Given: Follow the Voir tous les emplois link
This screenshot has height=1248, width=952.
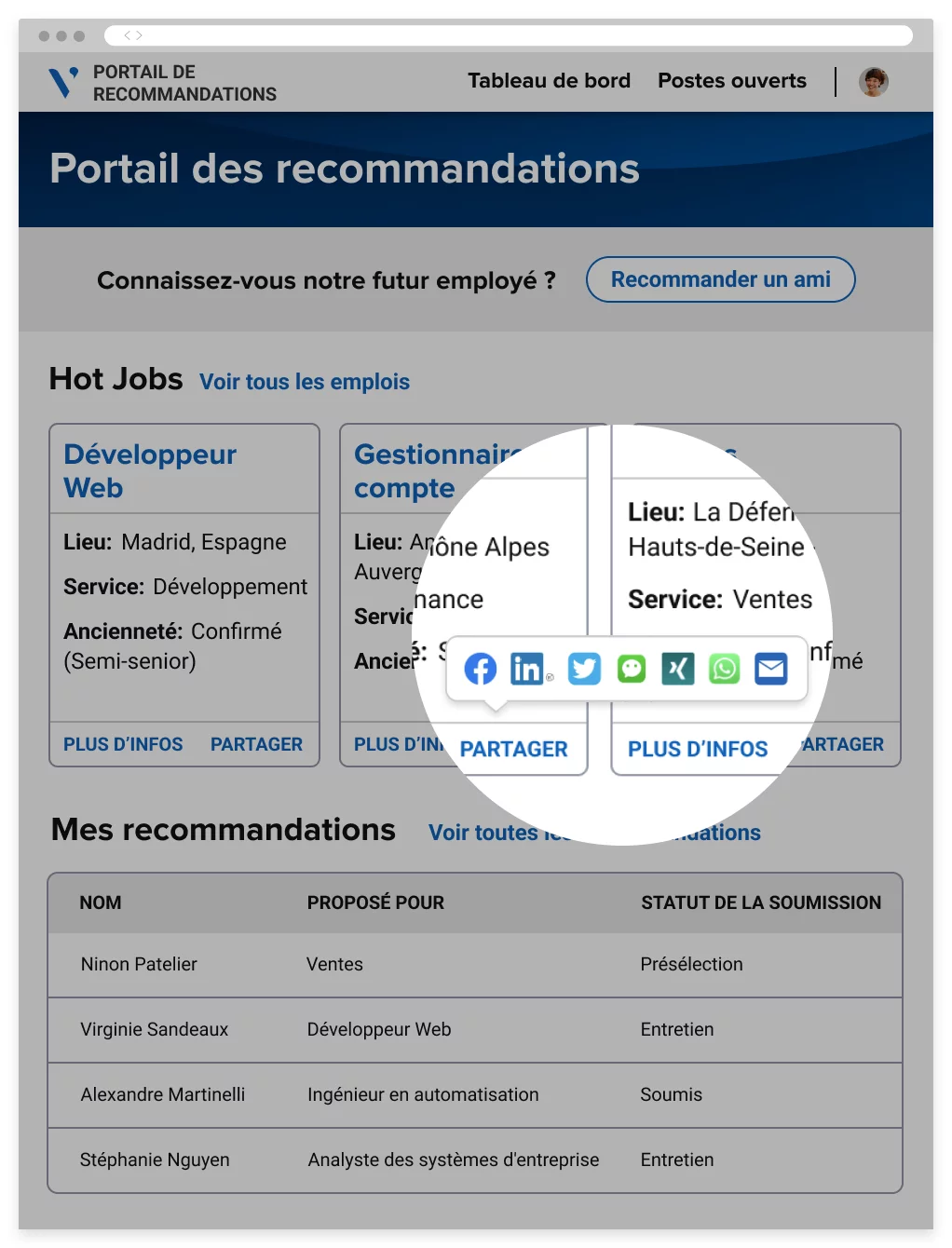Looking at the screenshot, I should (x=305, y=382).
